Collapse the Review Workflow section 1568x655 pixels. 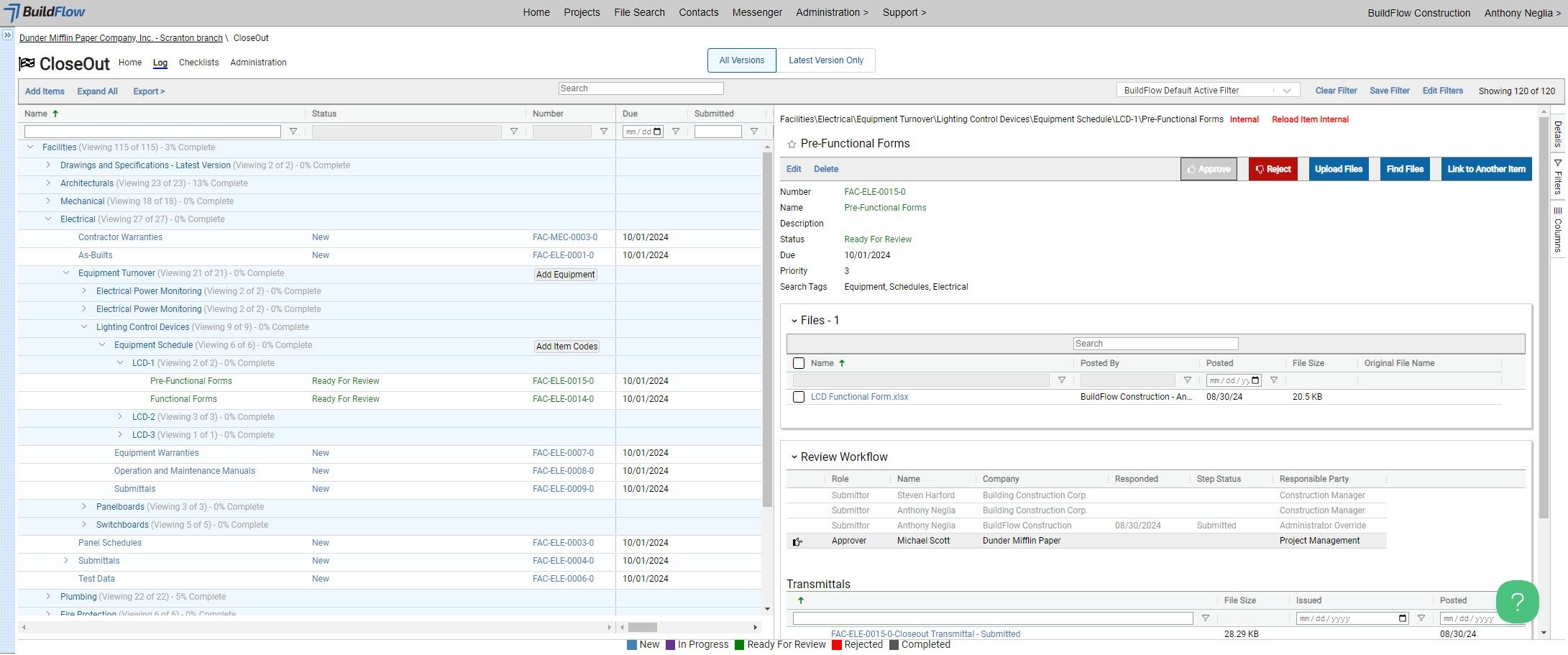pyautogui.click(x=794, y=457)
